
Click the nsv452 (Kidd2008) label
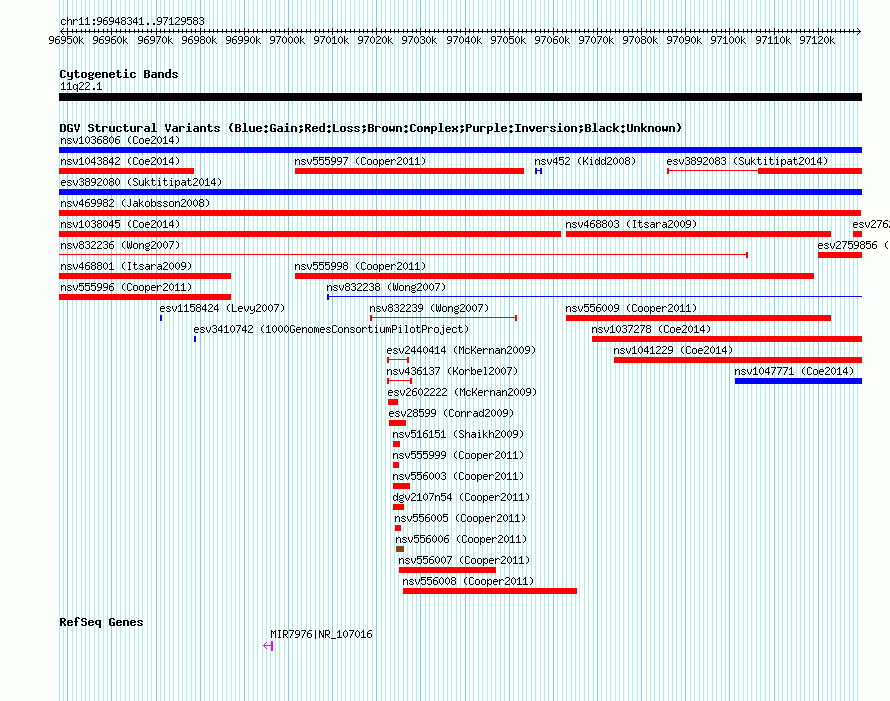[x=585, y=161]
